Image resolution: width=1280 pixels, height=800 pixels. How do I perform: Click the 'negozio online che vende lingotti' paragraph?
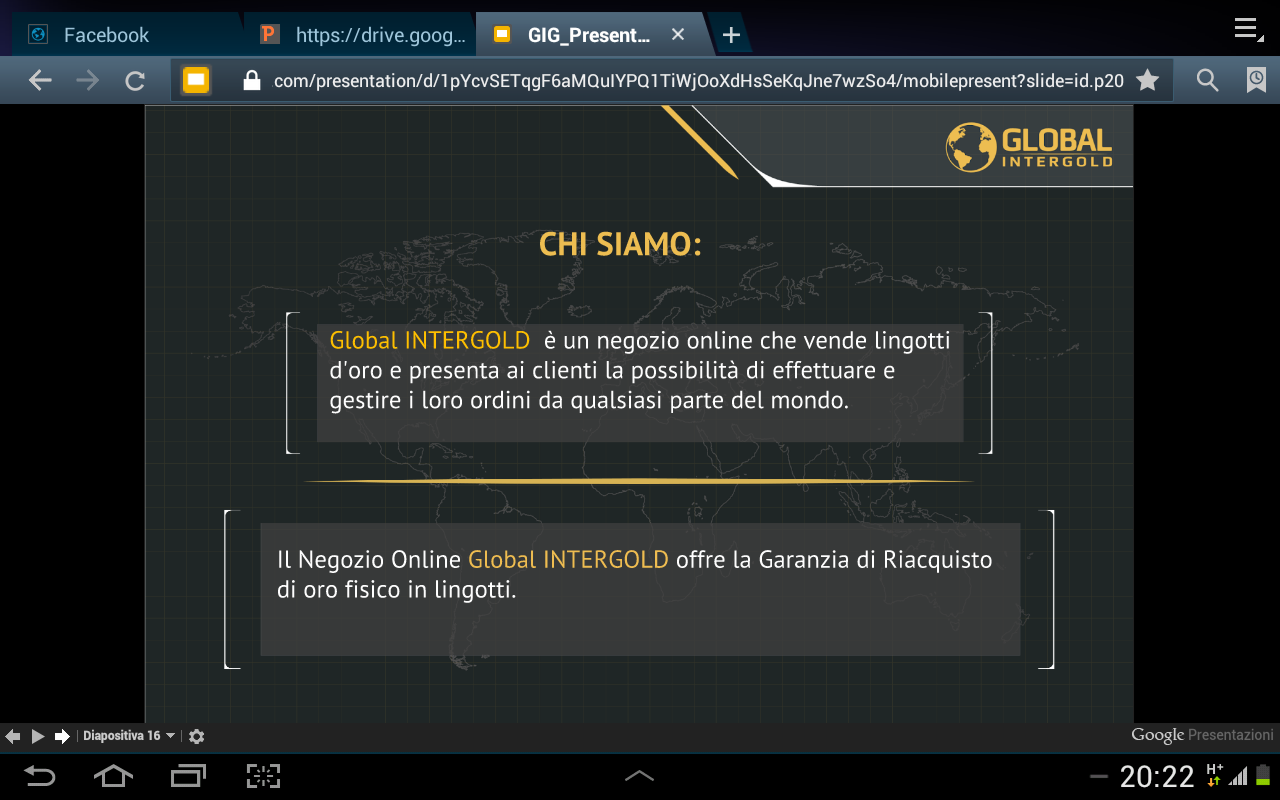pyautogui.click(x=640, y=370)
